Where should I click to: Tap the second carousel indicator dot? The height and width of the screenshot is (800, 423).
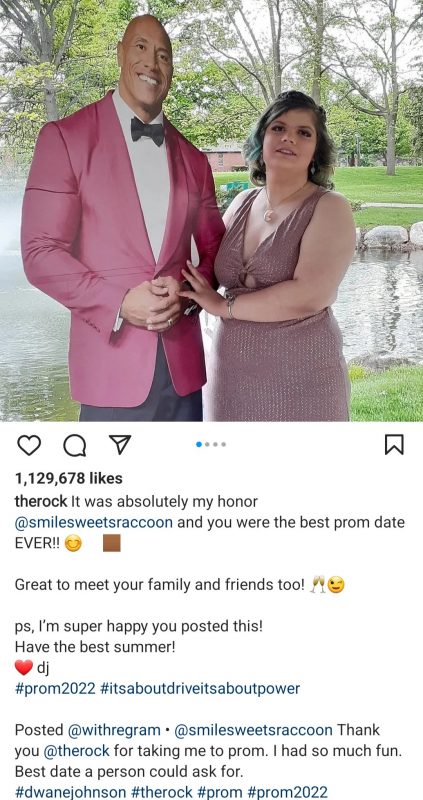[207, 444]
